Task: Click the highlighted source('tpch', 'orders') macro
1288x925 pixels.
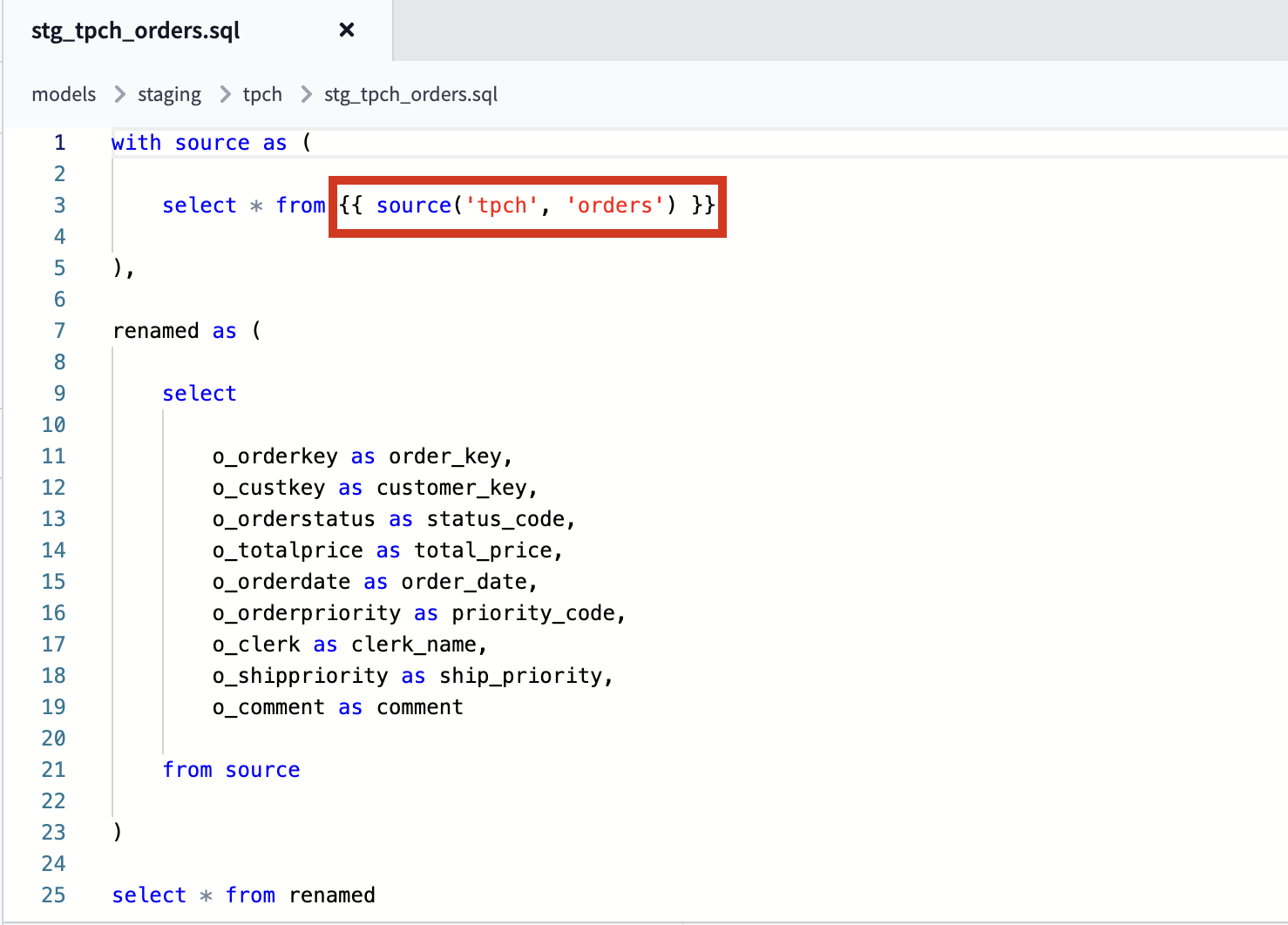Action: tap(526, 206)
